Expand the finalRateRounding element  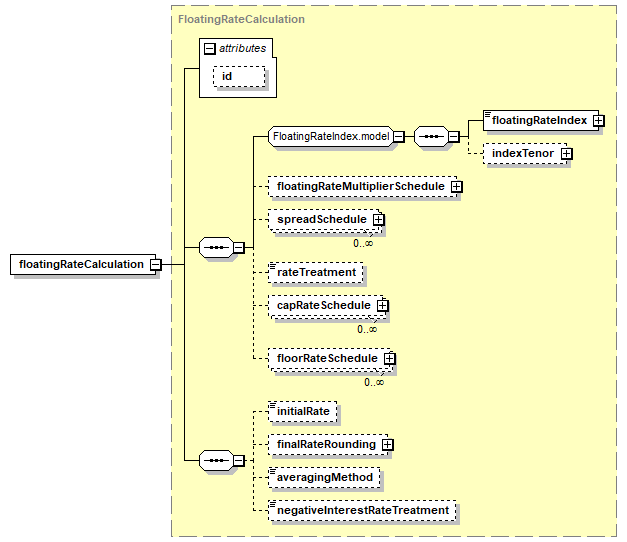388,444
